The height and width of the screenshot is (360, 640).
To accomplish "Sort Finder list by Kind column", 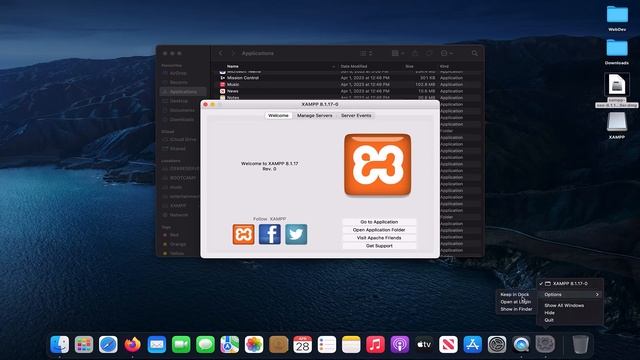I will point(444,66).
